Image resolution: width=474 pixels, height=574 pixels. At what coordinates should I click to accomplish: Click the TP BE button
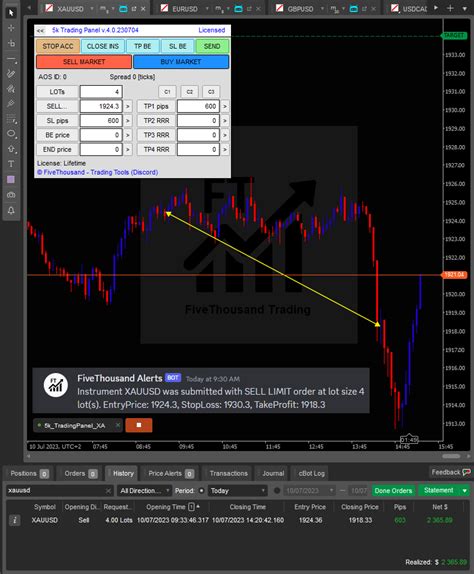[x=142, y=46]
